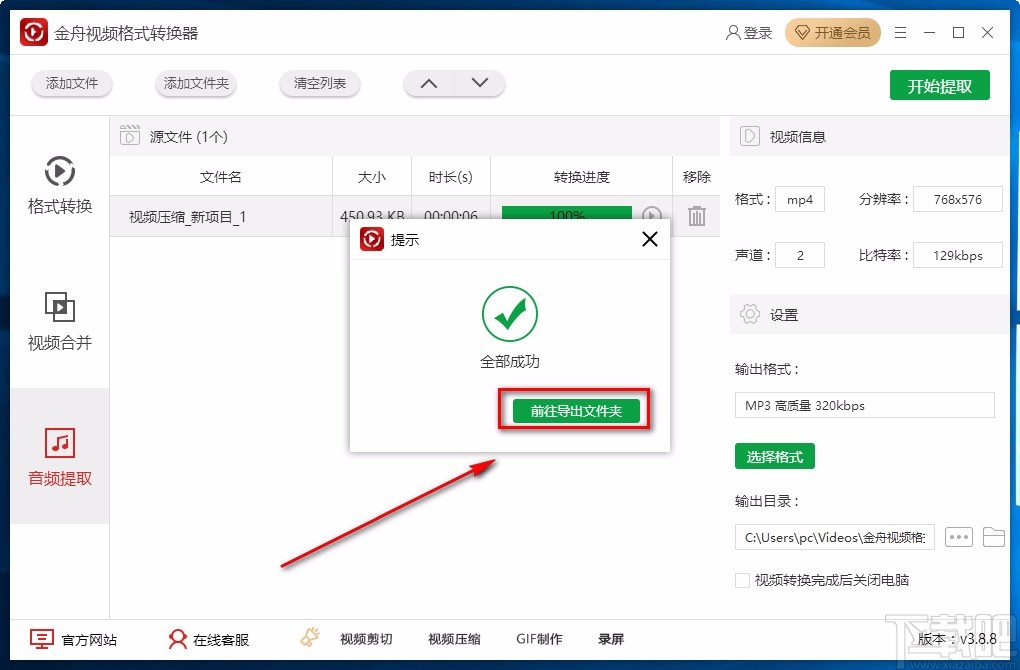Click the move-down arrow above the file list

point(480,84)
